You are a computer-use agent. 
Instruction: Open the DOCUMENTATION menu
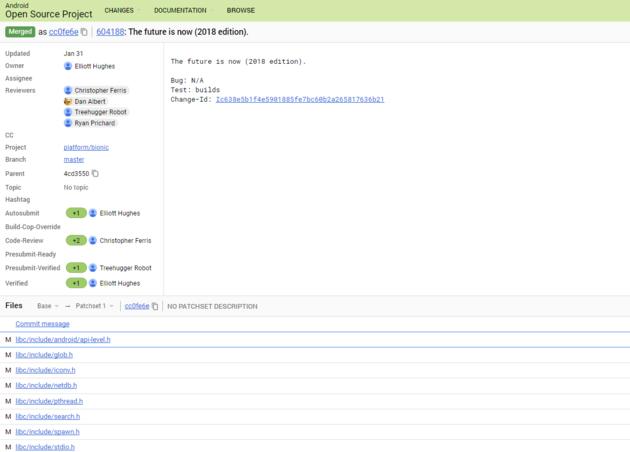(x=182, y=11)
